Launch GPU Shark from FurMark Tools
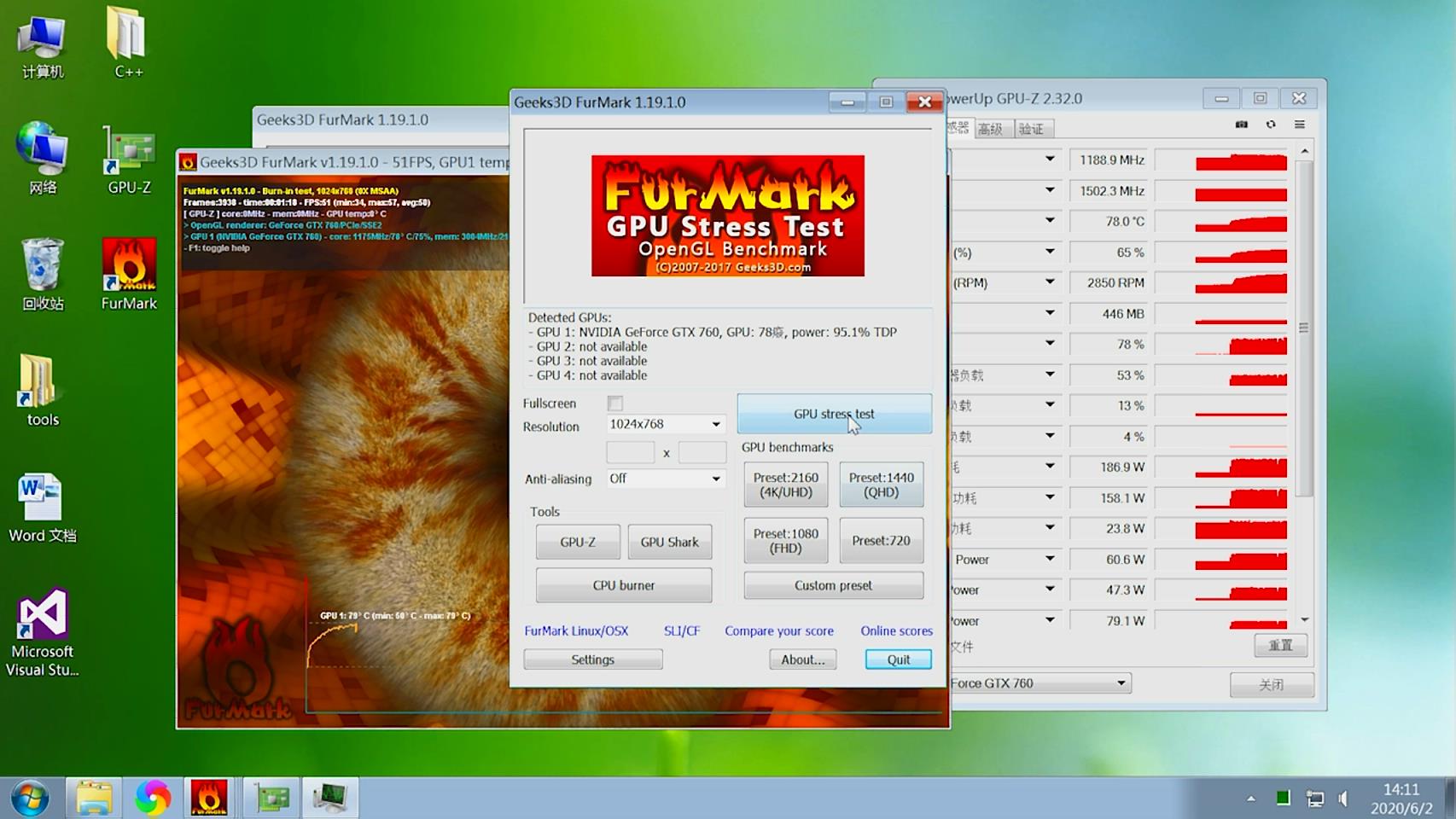Viewport: 1456px width, 819px height. (669, 541)
